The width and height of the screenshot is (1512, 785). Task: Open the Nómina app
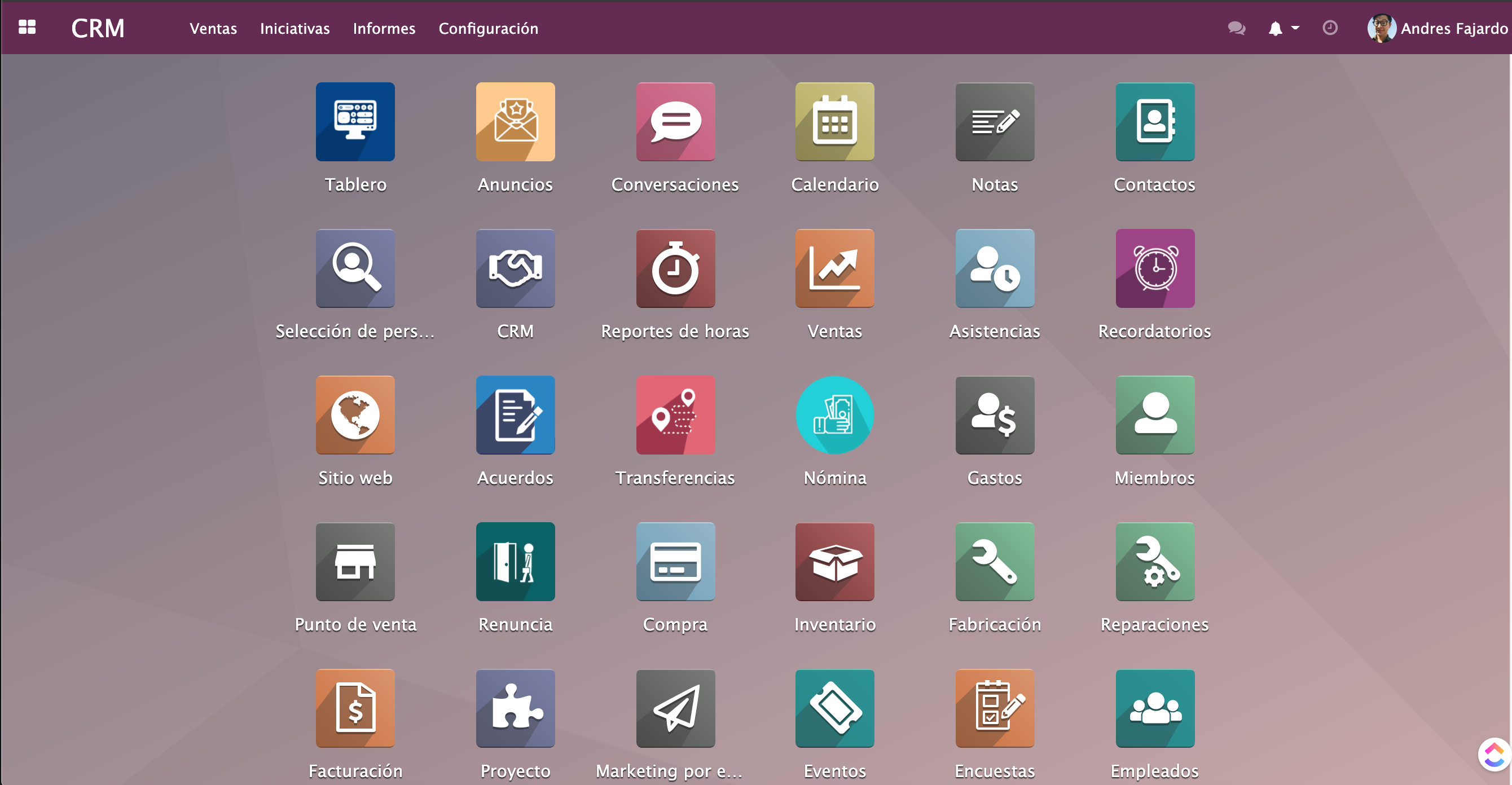coord(834,416)
